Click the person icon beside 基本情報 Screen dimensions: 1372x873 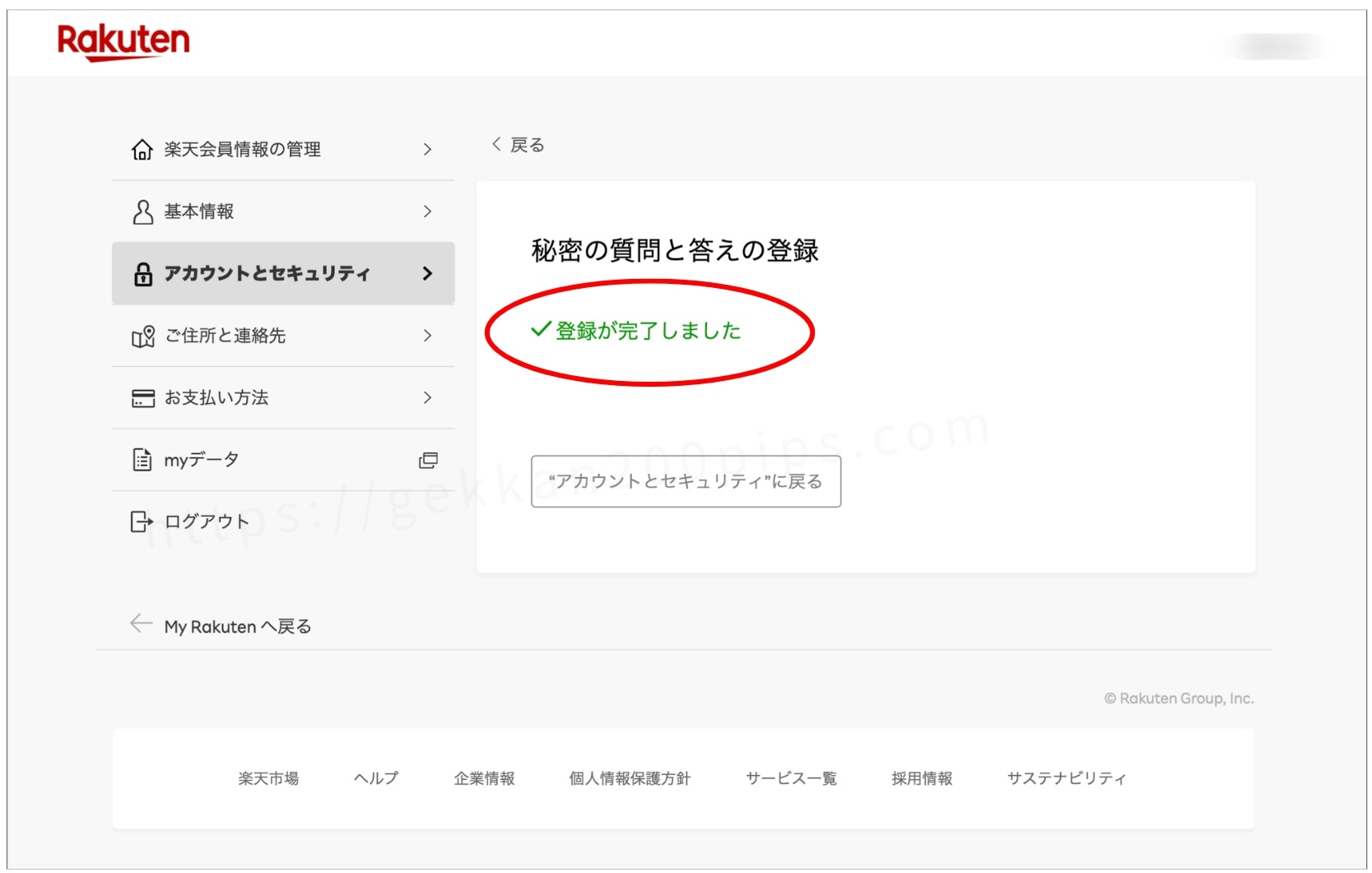pyautogui.click(x=142, y=212)
